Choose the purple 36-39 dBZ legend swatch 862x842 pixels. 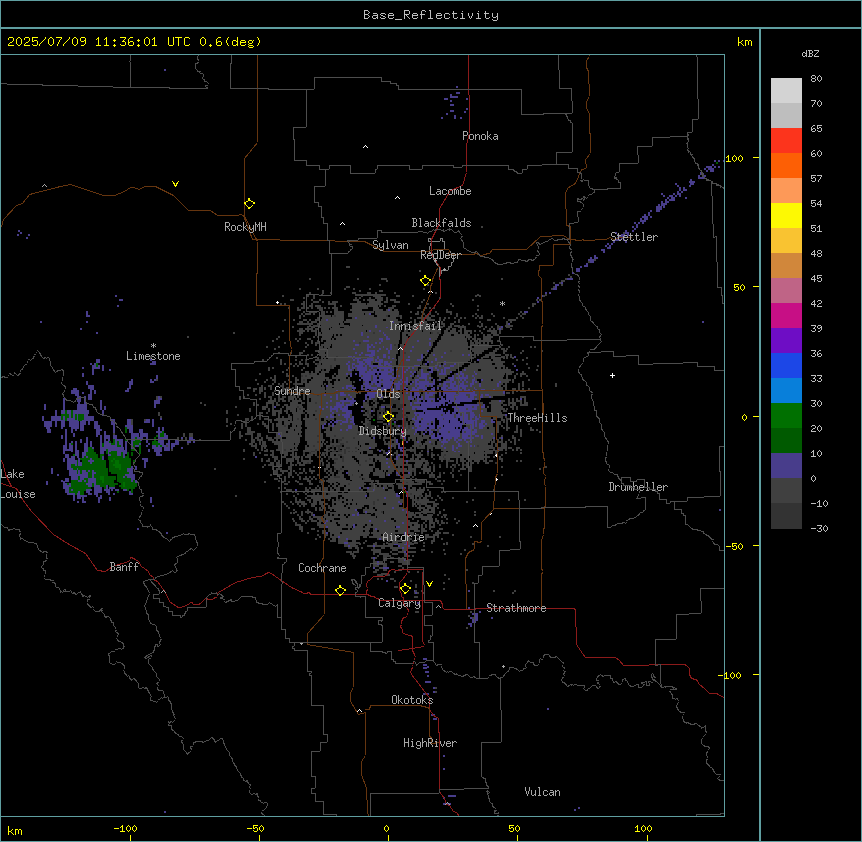(786, 341)
